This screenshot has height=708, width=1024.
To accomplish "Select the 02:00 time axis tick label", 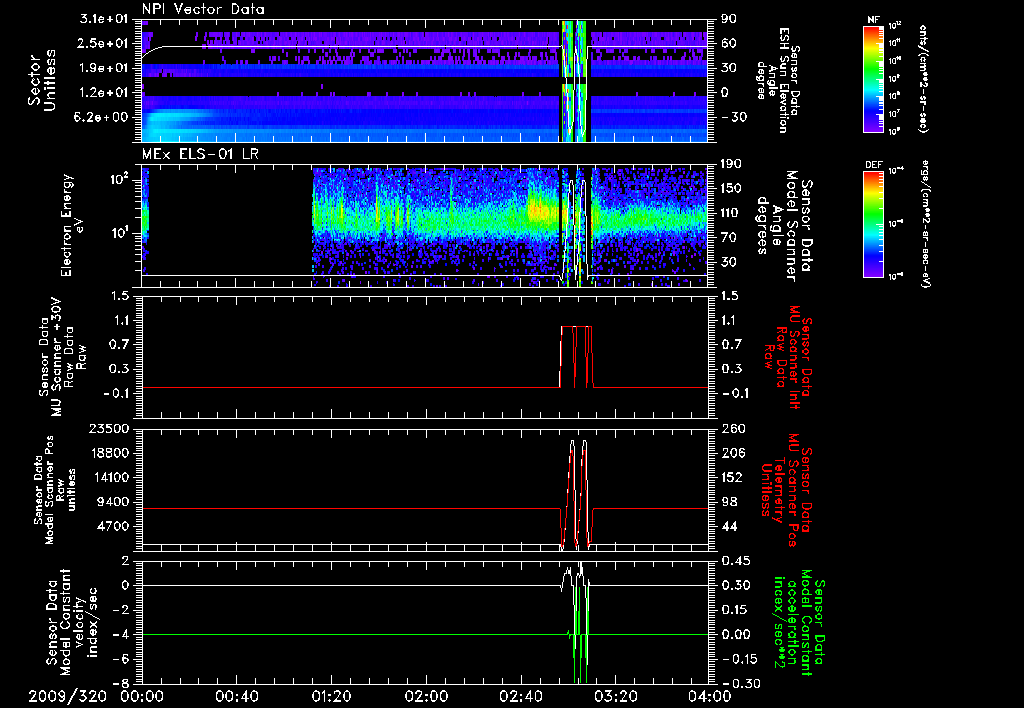I will coord(427,697).
